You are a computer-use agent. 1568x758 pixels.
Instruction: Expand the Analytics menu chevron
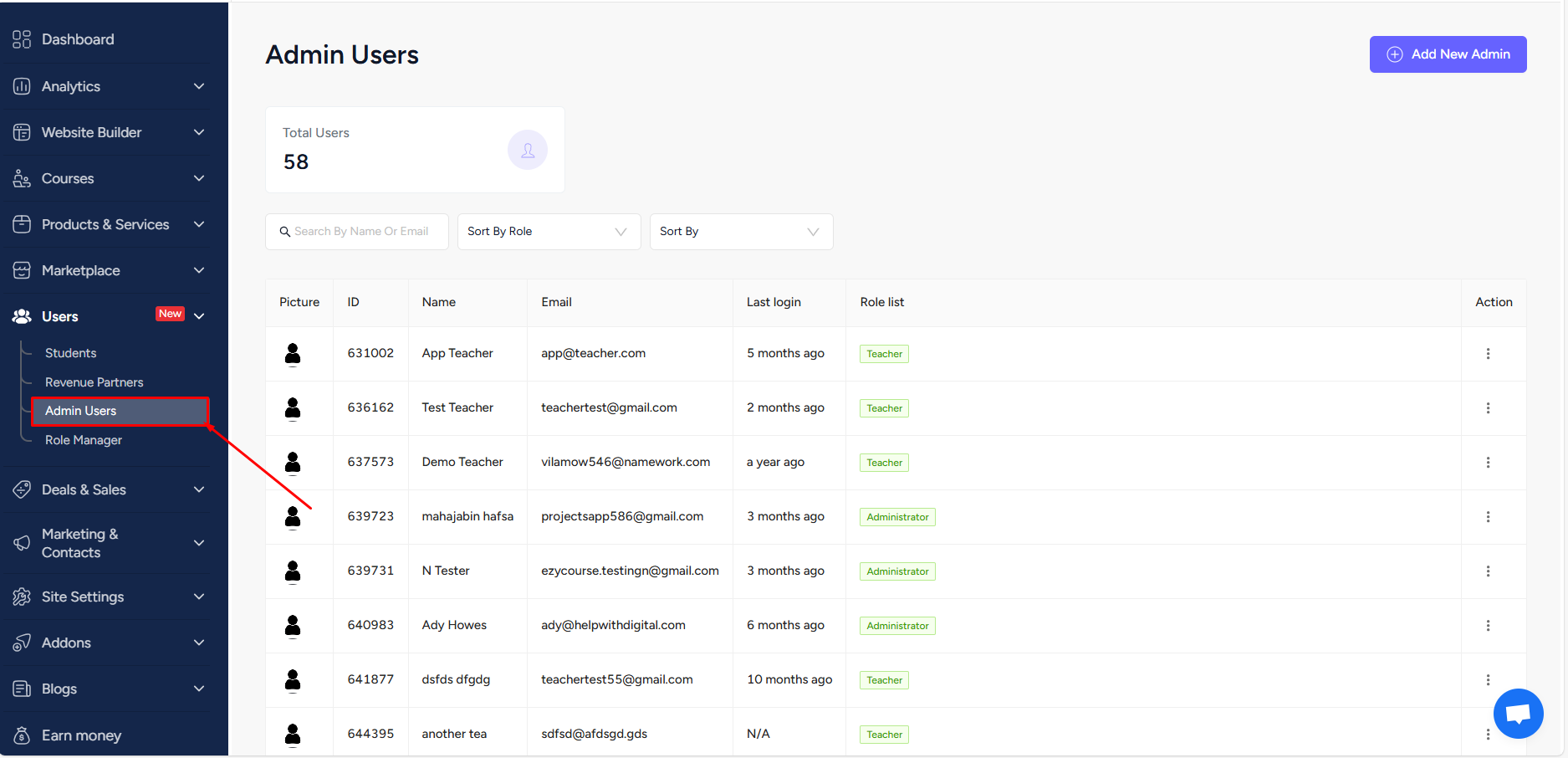(199, 86)
